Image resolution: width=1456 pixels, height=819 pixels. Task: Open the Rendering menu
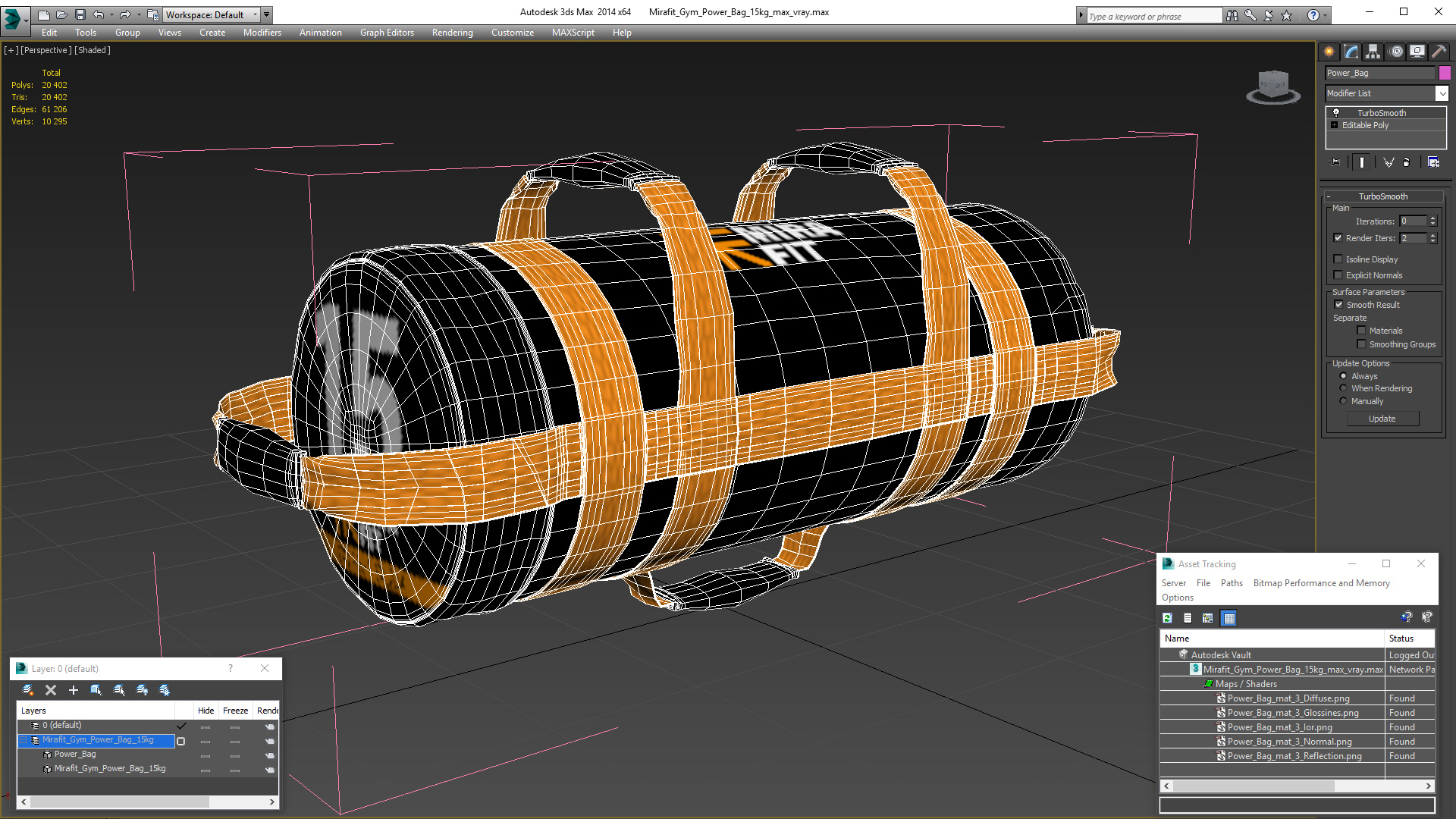pos(452,33)
